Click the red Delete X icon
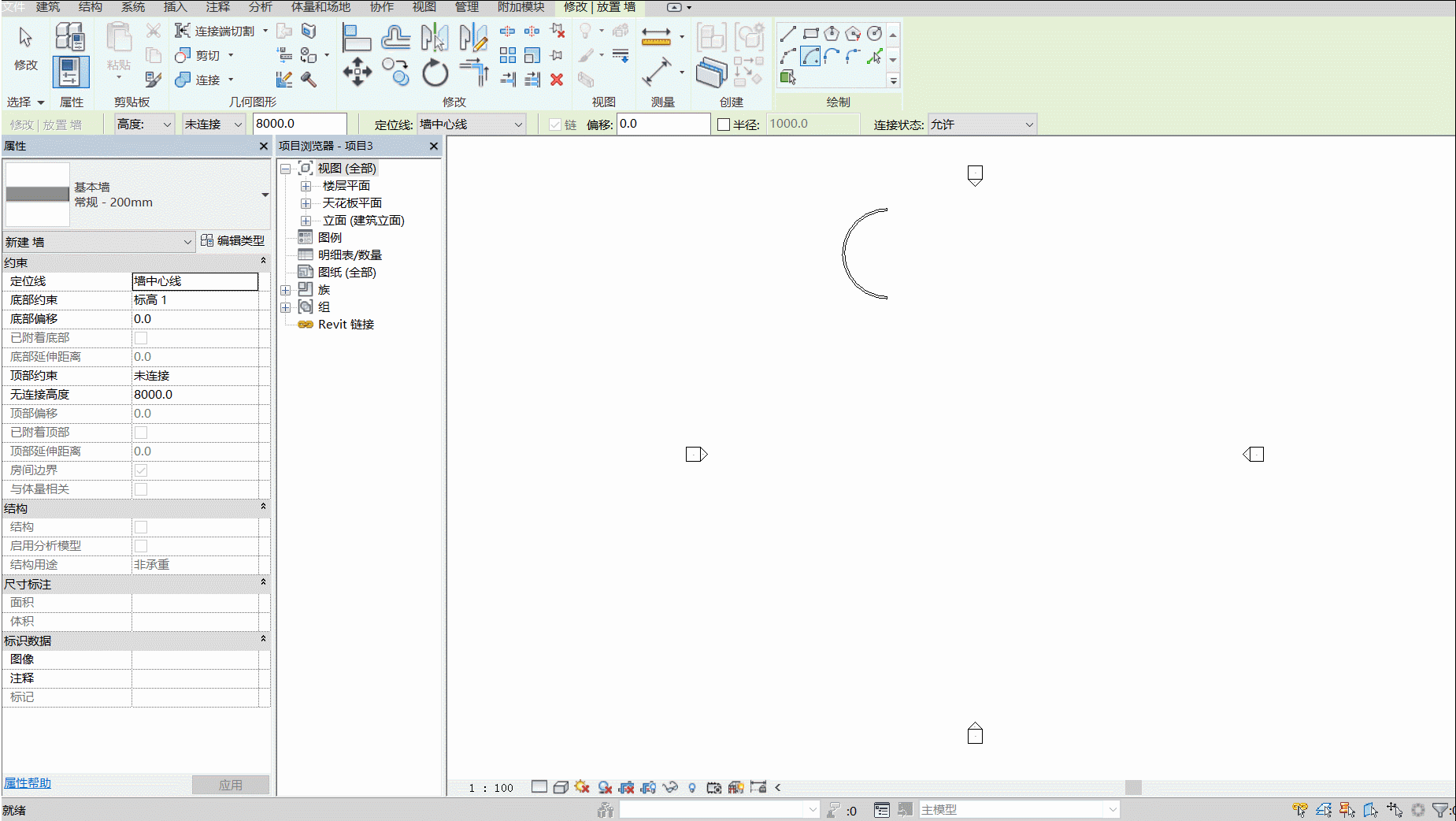Image resolution: width=1456 pixels, height=821 pixels. 557,80
